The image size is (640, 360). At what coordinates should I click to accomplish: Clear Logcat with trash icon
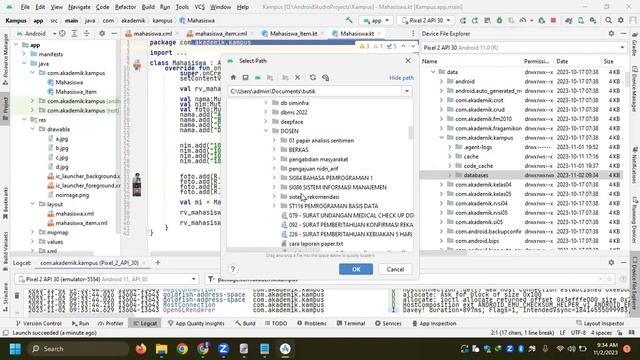tap(17, 295)
